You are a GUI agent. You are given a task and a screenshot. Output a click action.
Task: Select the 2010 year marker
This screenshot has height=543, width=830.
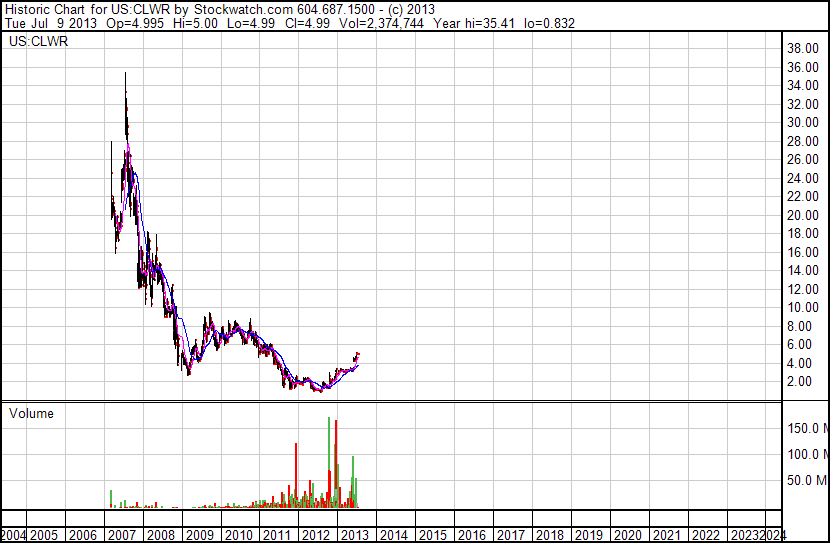point(238,535)
